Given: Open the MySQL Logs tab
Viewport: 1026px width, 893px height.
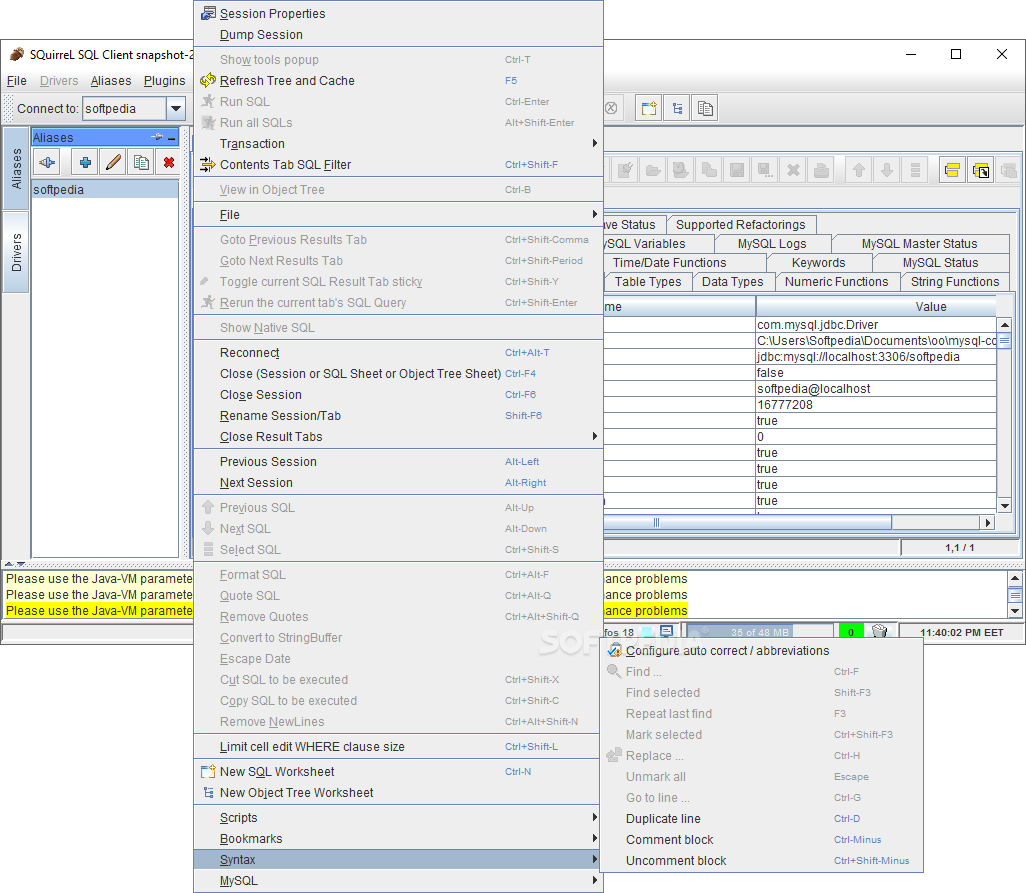Looking at the screenshot, I should point(772,243).
